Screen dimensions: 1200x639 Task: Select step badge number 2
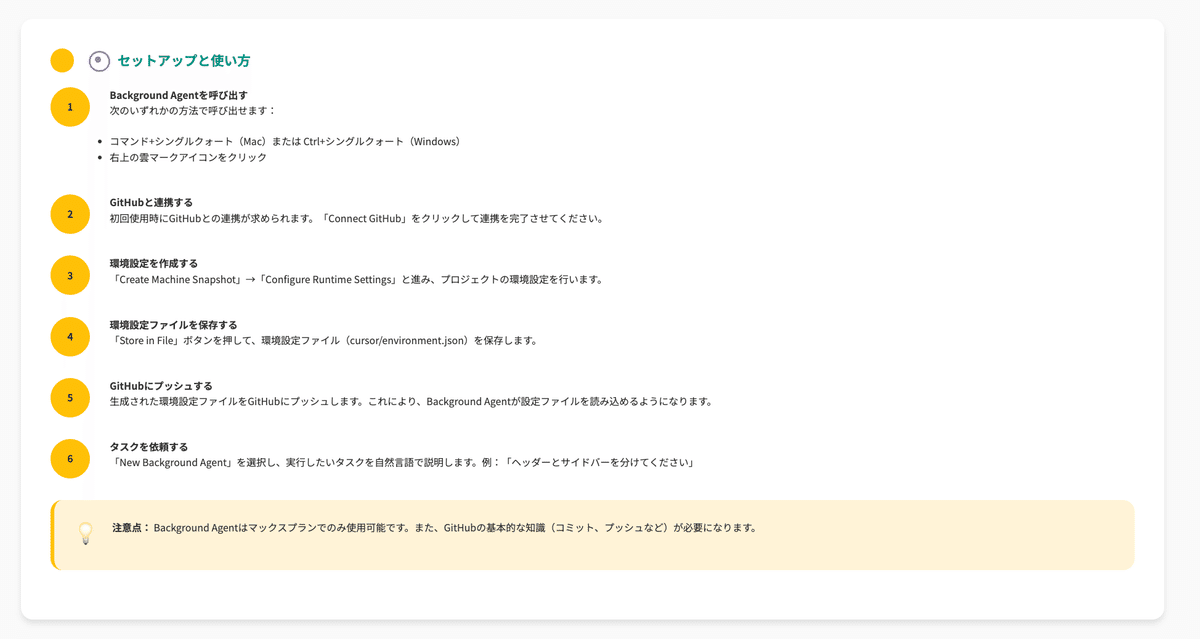[69, 214]
